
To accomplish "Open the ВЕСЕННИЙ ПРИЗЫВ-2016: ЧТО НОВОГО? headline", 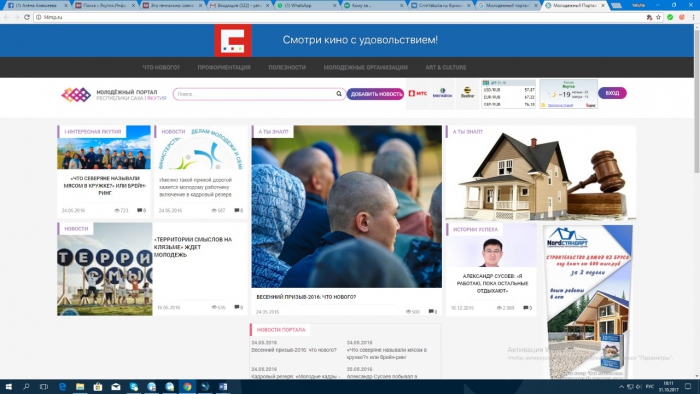I will coord(306,297).
